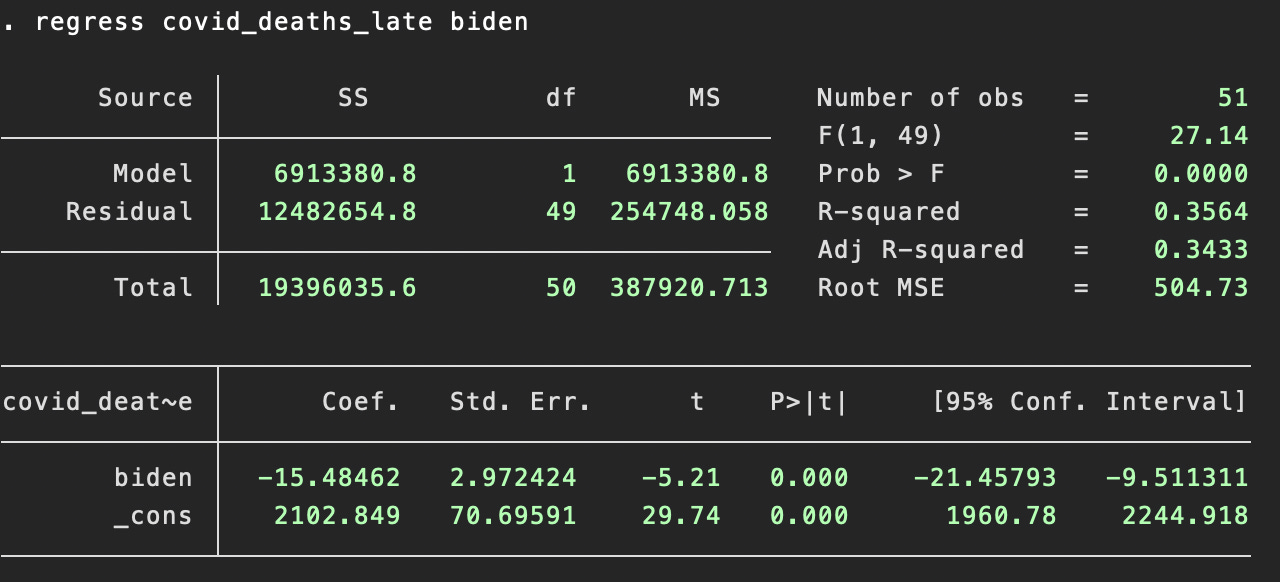
Task: Click Total SS value 19396035.6
Action: pos(337,288)
